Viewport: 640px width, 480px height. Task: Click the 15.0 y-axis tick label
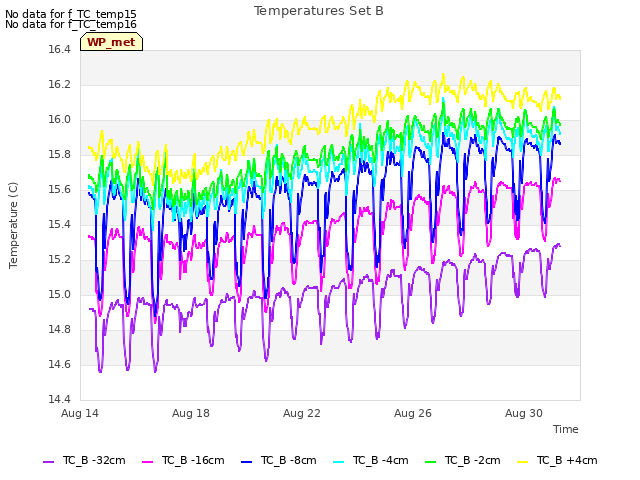[60, 295]
